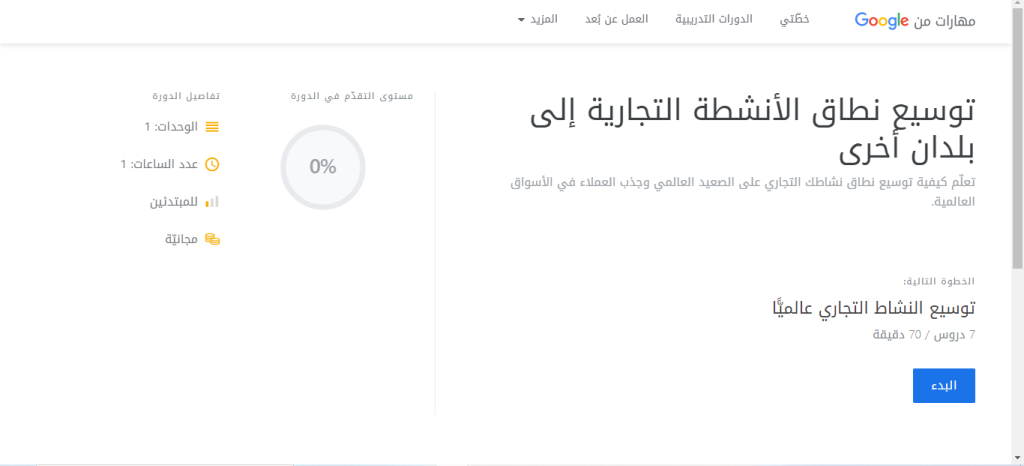Image resolution: width=1024 pixels, height=466 pixels.
Task: Open the توسيع النشاط التجاري عالميًا lesson link
Action: (x=873, y=309)
